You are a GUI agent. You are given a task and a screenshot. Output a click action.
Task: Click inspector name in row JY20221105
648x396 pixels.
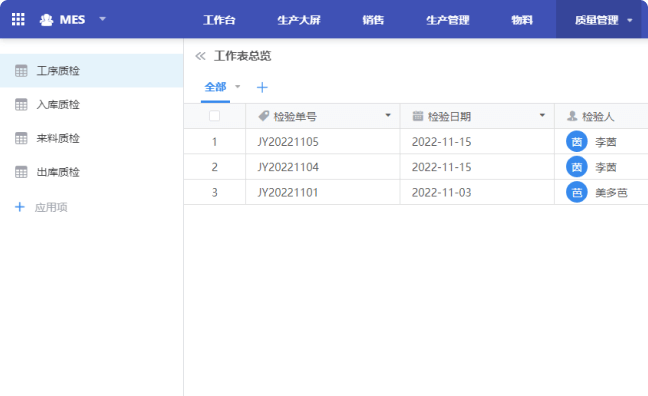(606, 142)
